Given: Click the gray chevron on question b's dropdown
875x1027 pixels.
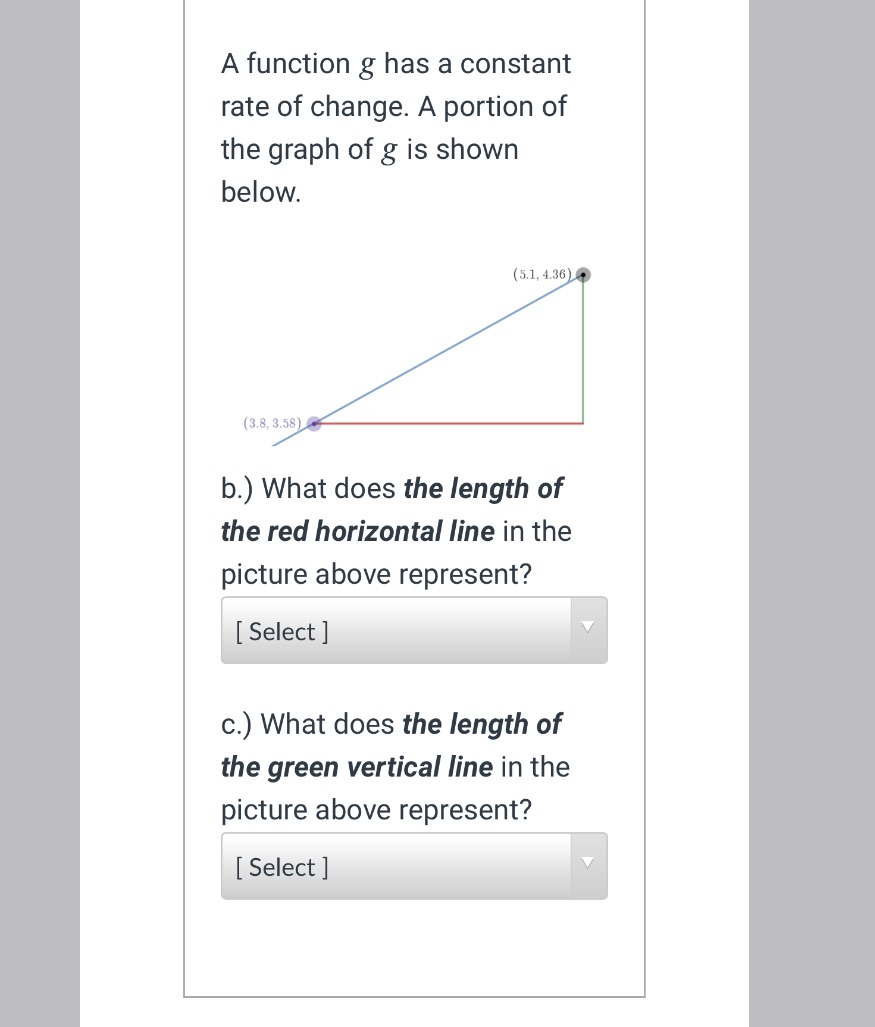Looking at the screenshot, I should click(x=587, y=626).
